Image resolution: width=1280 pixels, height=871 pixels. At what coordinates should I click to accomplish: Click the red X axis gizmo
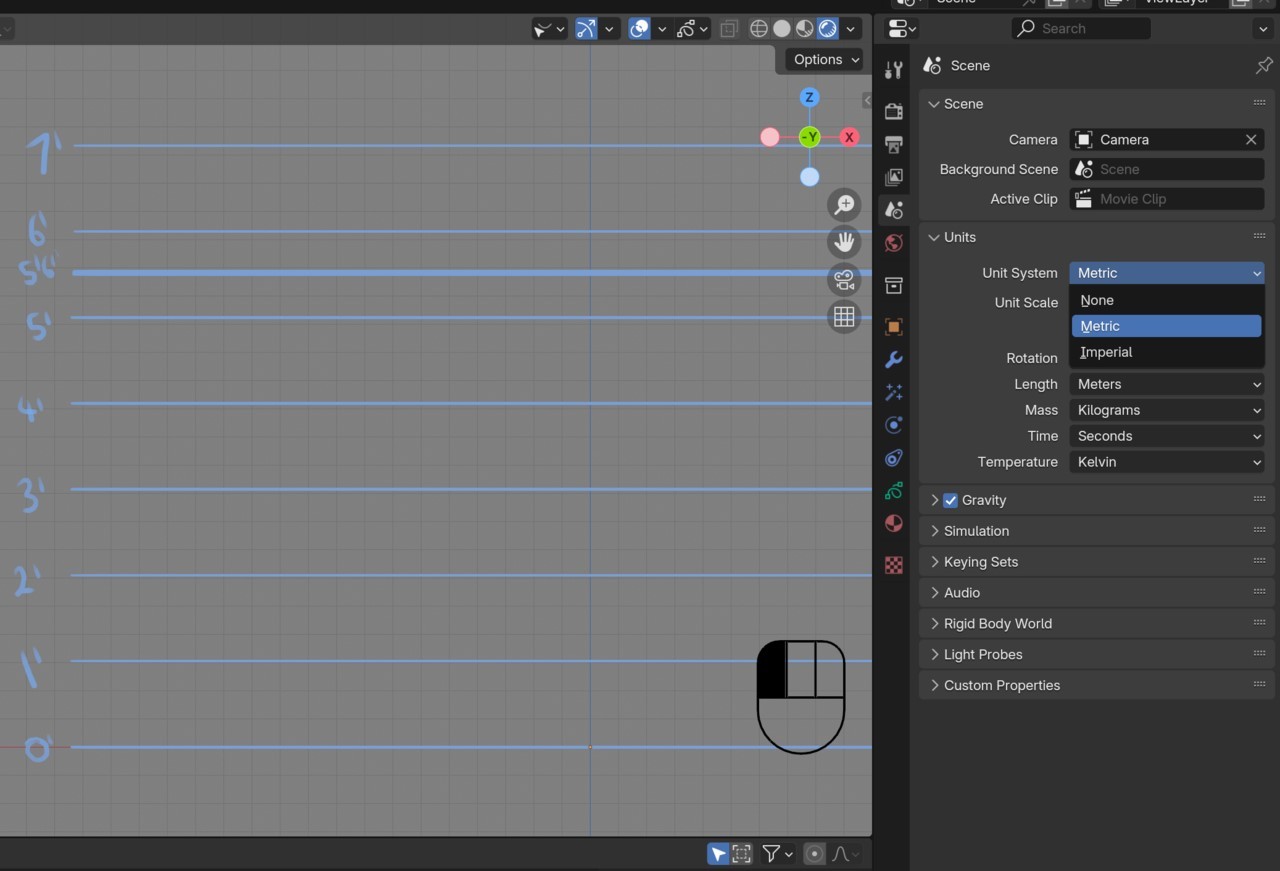pos(849,138)
